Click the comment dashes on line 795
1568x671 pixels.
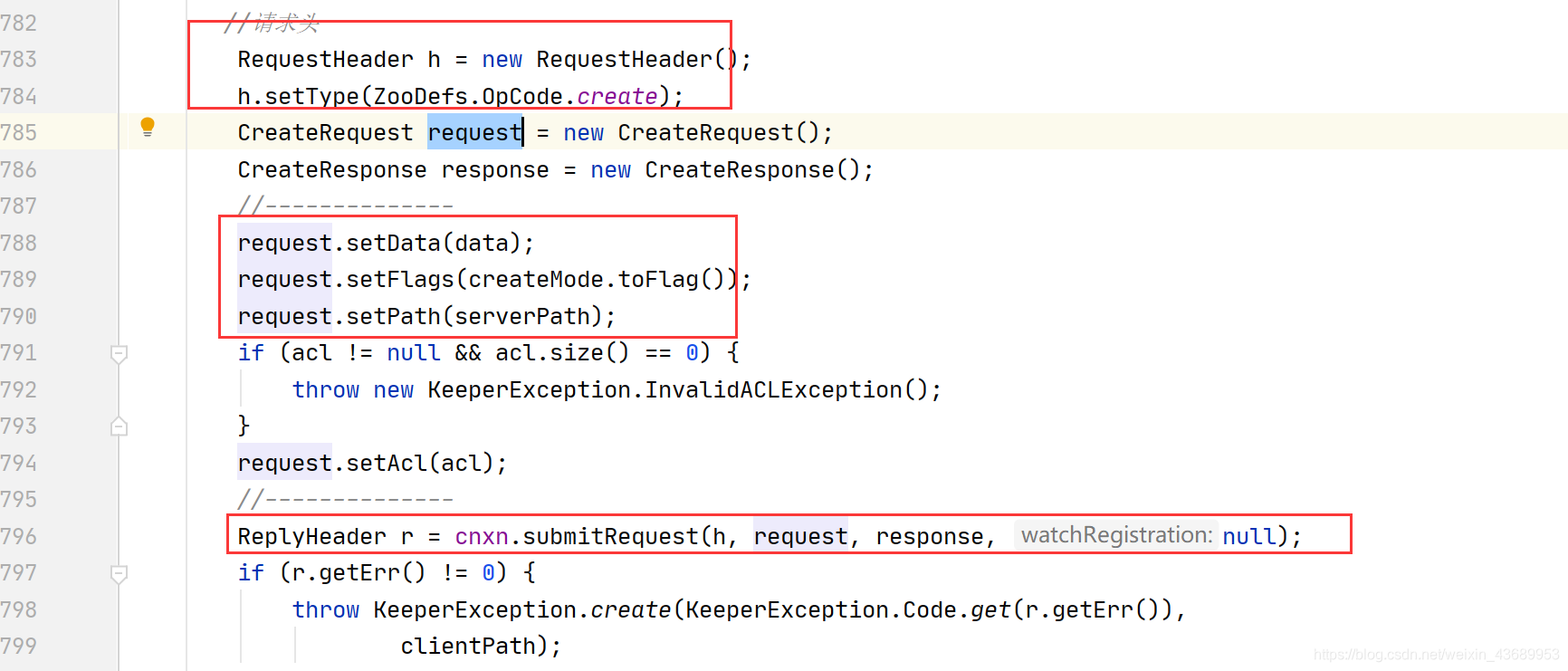[345, 499]
